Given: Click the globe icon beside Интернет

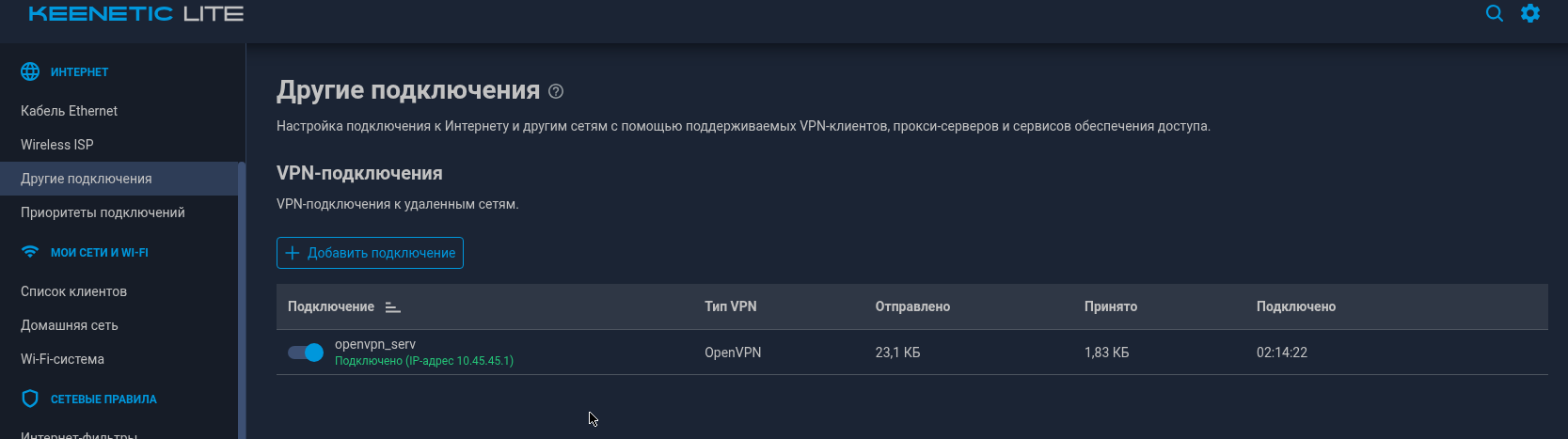Looking at the screenshot, I should coord(30,71).
